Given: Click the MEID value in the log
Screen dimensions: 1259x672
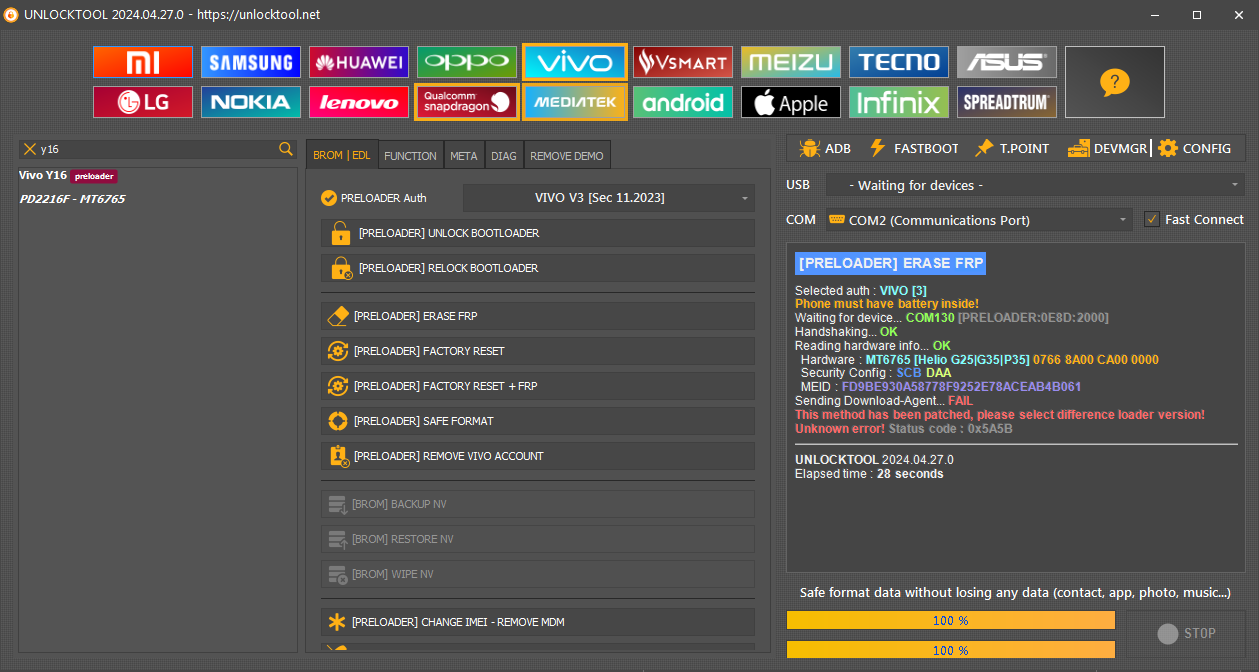Looking at the screenshot, I should (961, 386).
